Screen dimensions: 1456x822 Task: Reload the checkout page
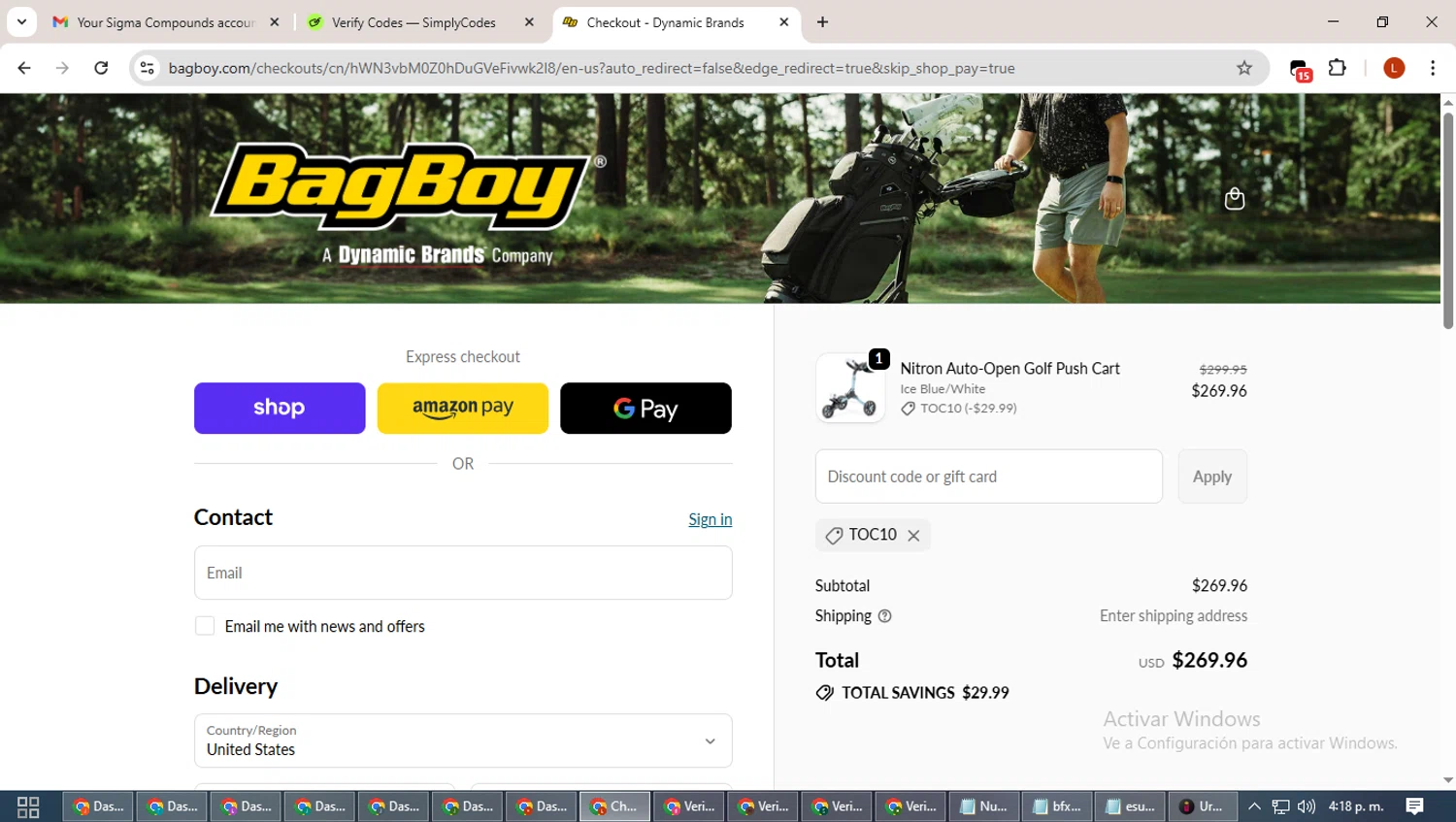(101, 68)
